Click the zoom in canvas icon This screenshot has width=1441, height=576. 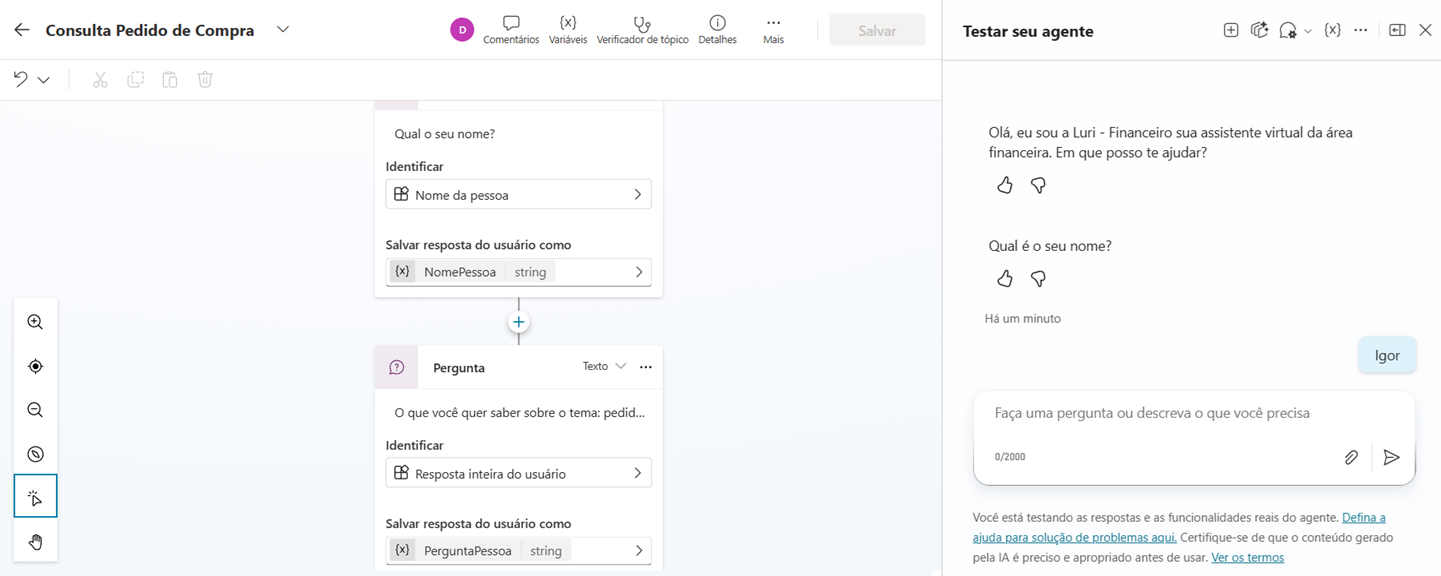35,322
